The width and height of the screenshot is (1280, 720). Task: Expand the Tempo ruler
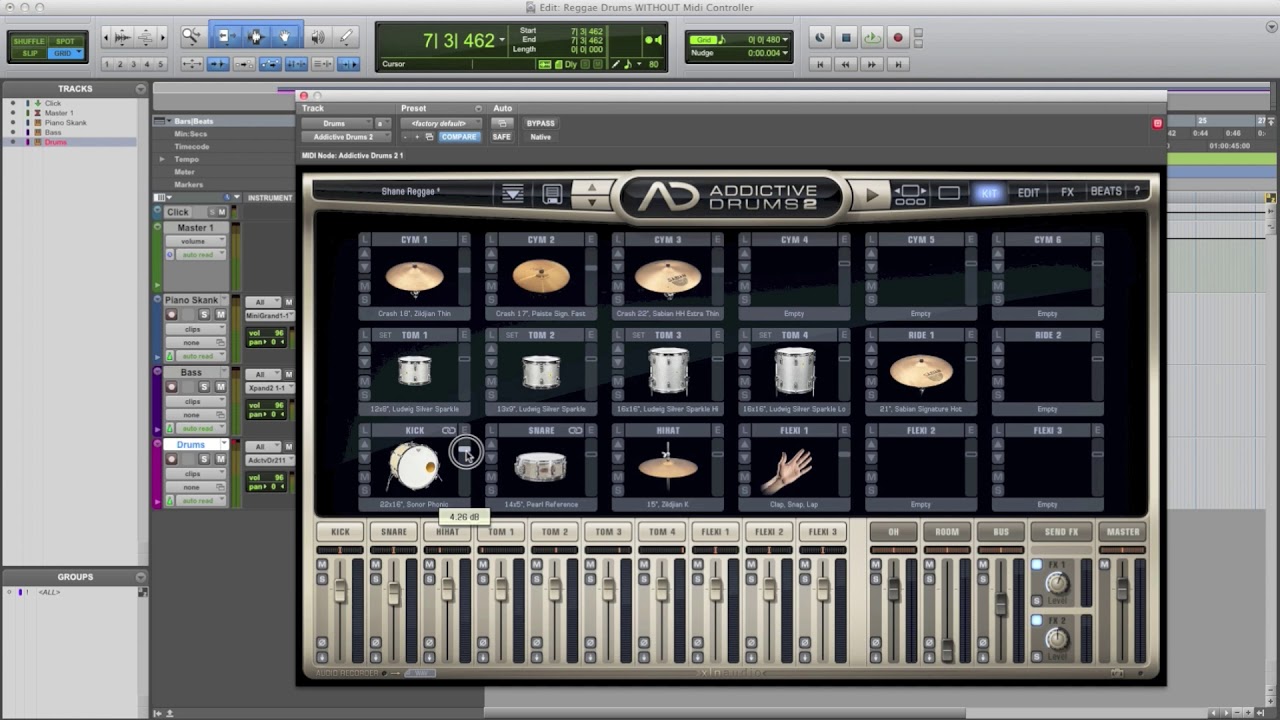pos(162,159)
